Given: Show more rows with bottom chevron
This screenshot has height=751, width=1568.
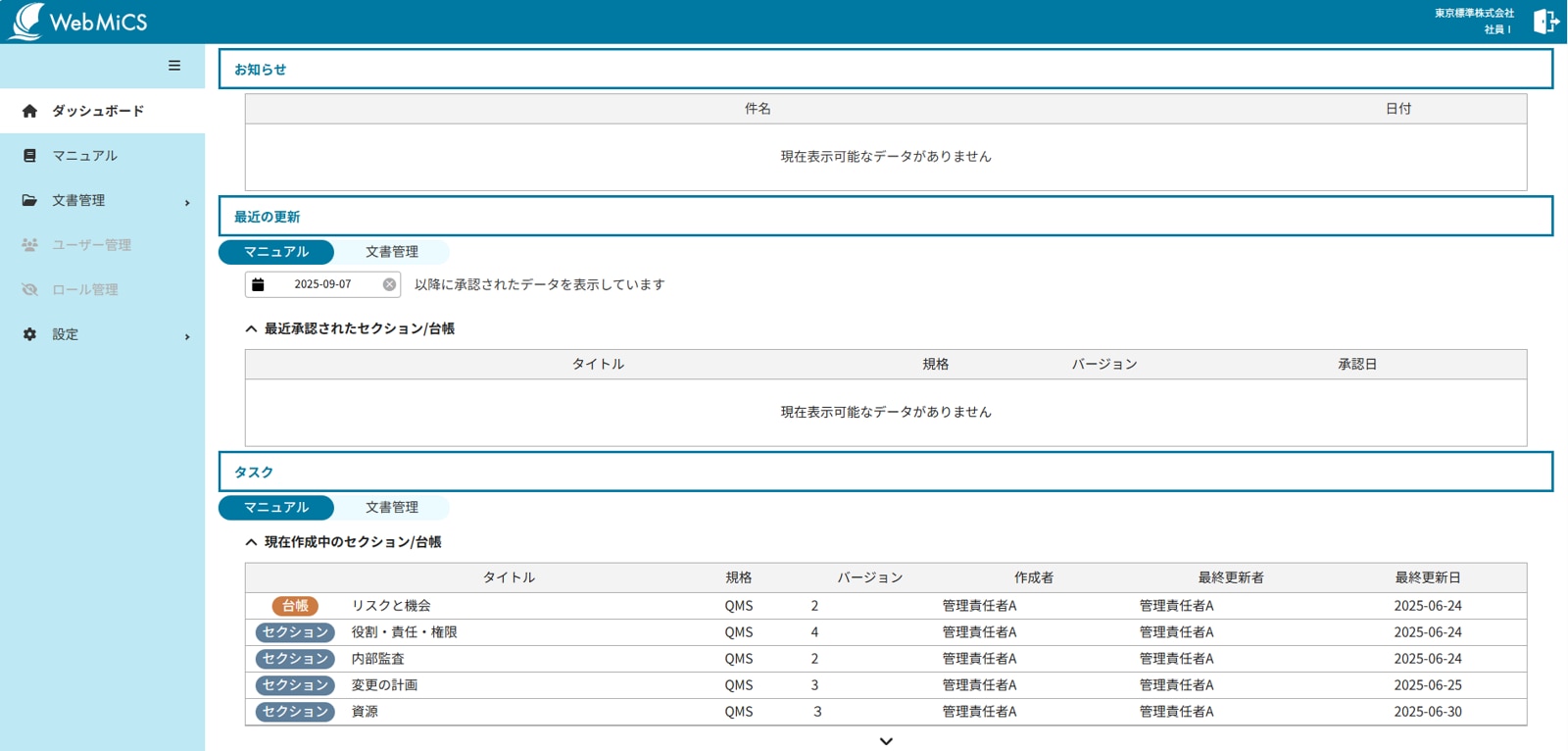Looking at the screenshot, I should (x=886, y=741).
